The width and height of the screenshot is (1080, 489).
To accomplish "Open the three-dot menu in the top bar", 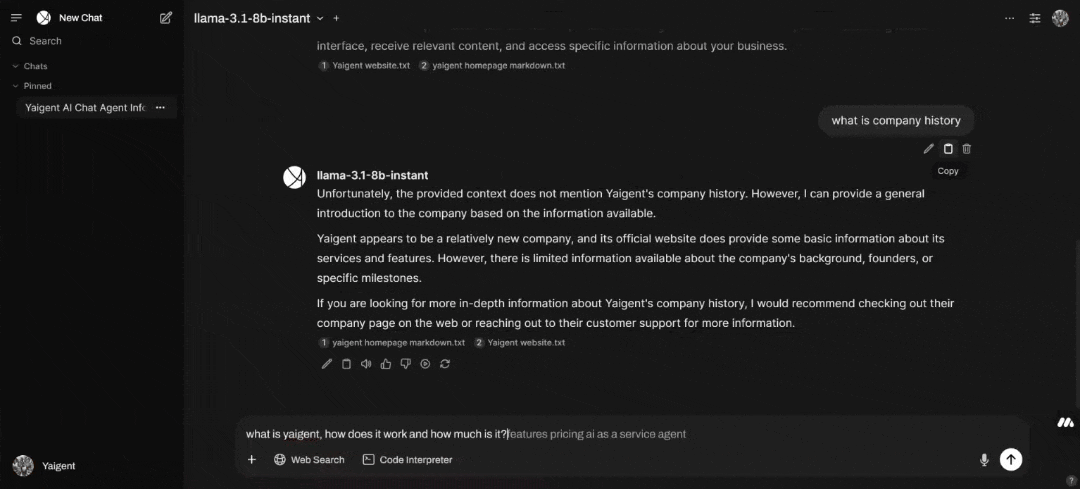I will 1010,18.
